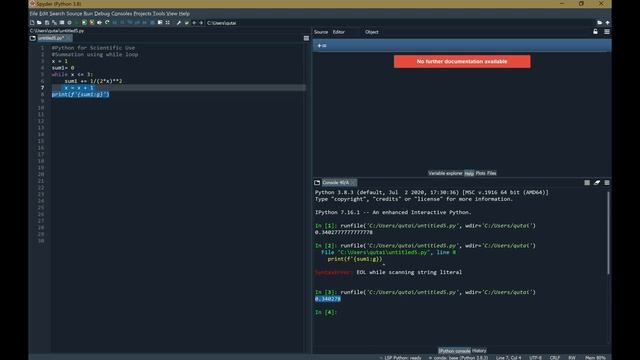The image size is (640, 360).
Task: Save all files toolbar icon
Action: pos(54,23)
